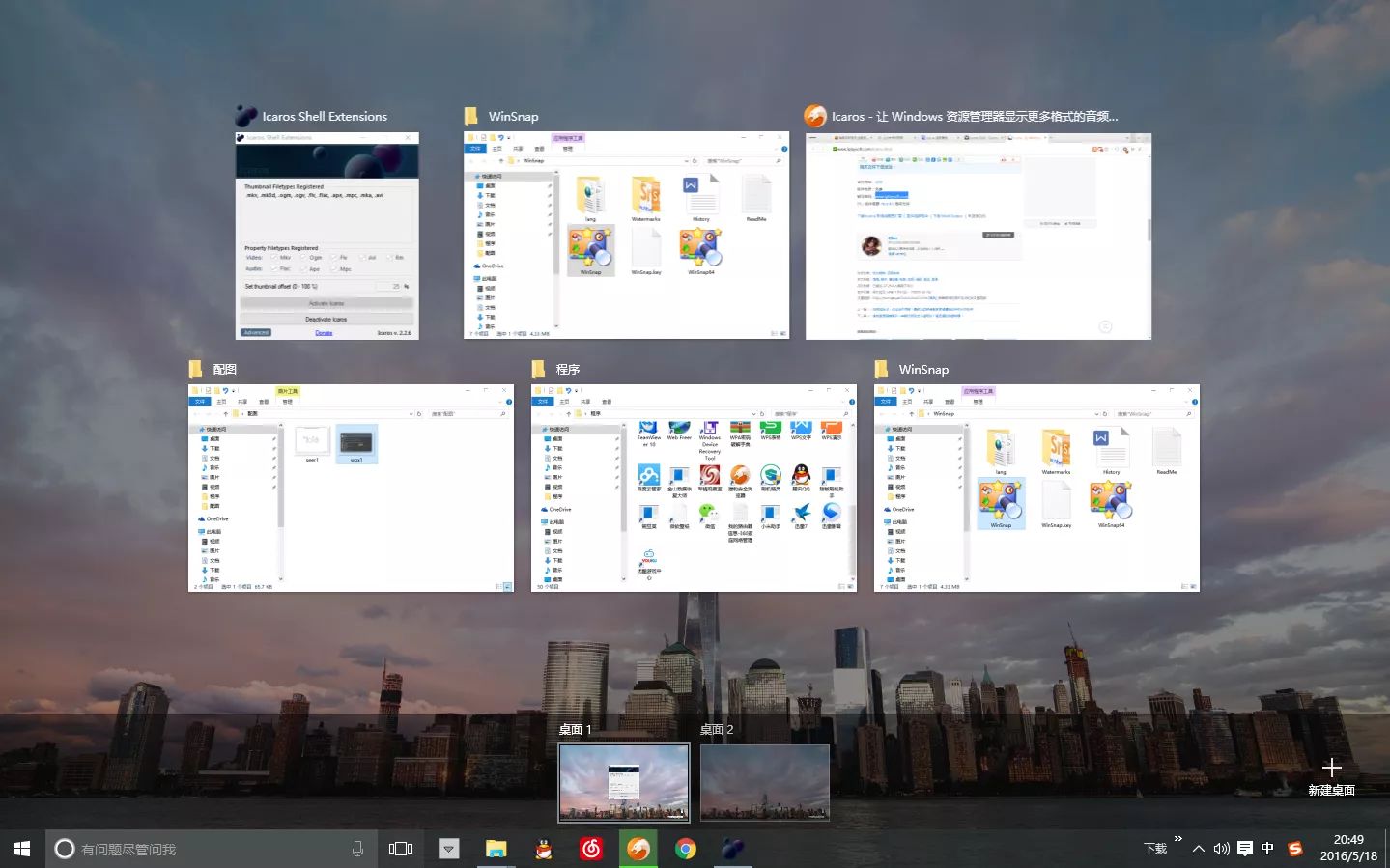Toggle the Task View button
The width and height of the screenshot is (1390, 868).
click(x=401, y=849)
